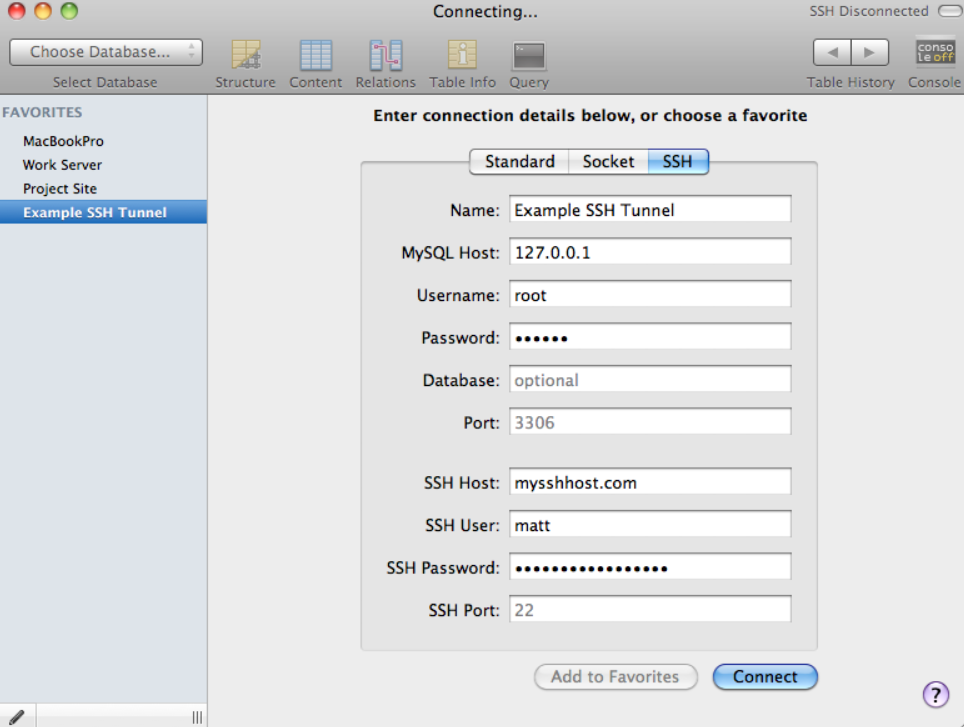Click the MySQL Host field
Image resolution: width=964 pixels, height=727 pixels.
(x=650, y=252)
